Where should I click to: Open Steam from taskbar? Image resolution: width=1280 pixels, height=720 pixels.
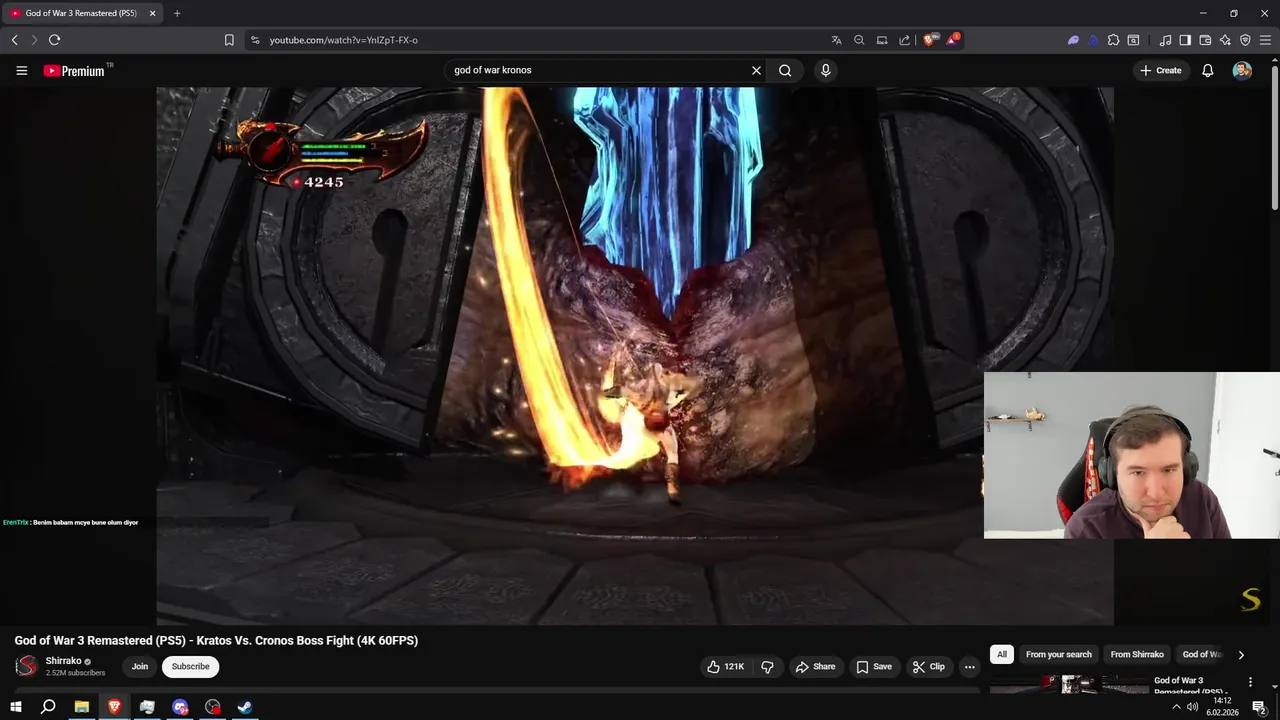tap(245, 707)
